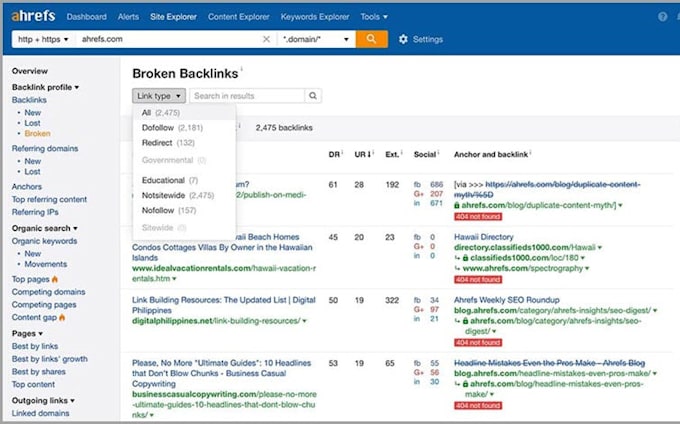Open Backlinks sidebar link
The width and height of the screenshot is (680, 424).
tap(29, 100)
